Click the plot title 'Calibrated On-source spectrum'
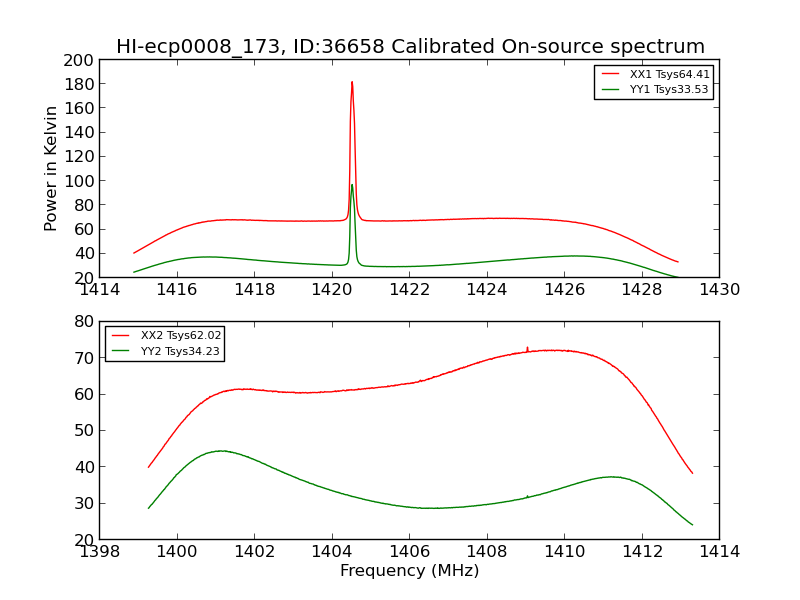This screenshot has width=800, height=600. (410, 47)
